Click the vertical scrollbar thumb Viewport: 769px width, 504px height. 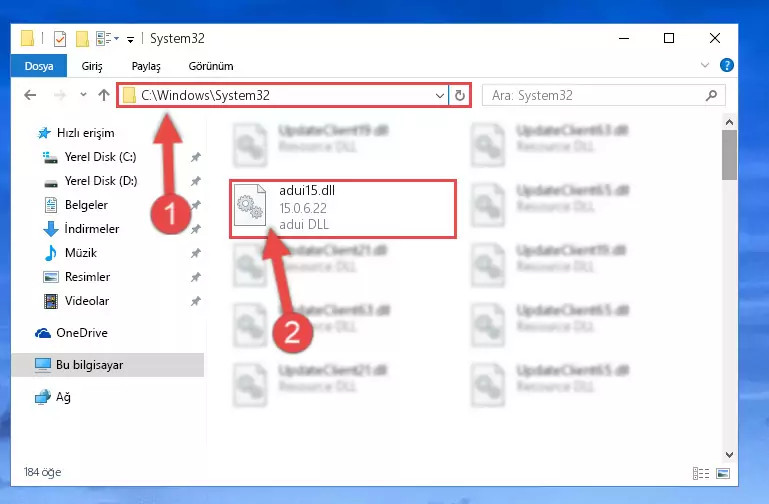pyautogui.click(x=729, y=155)
